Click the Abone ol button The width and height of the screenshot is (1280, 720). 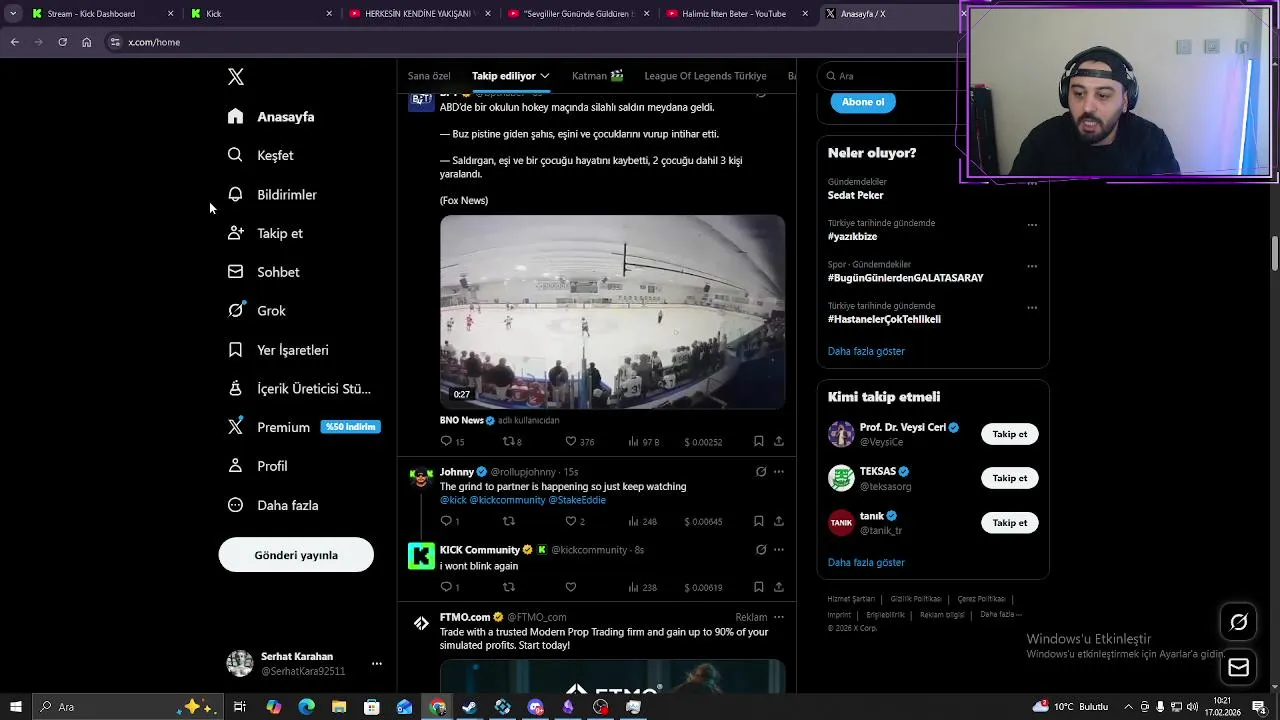coord(863,102)
